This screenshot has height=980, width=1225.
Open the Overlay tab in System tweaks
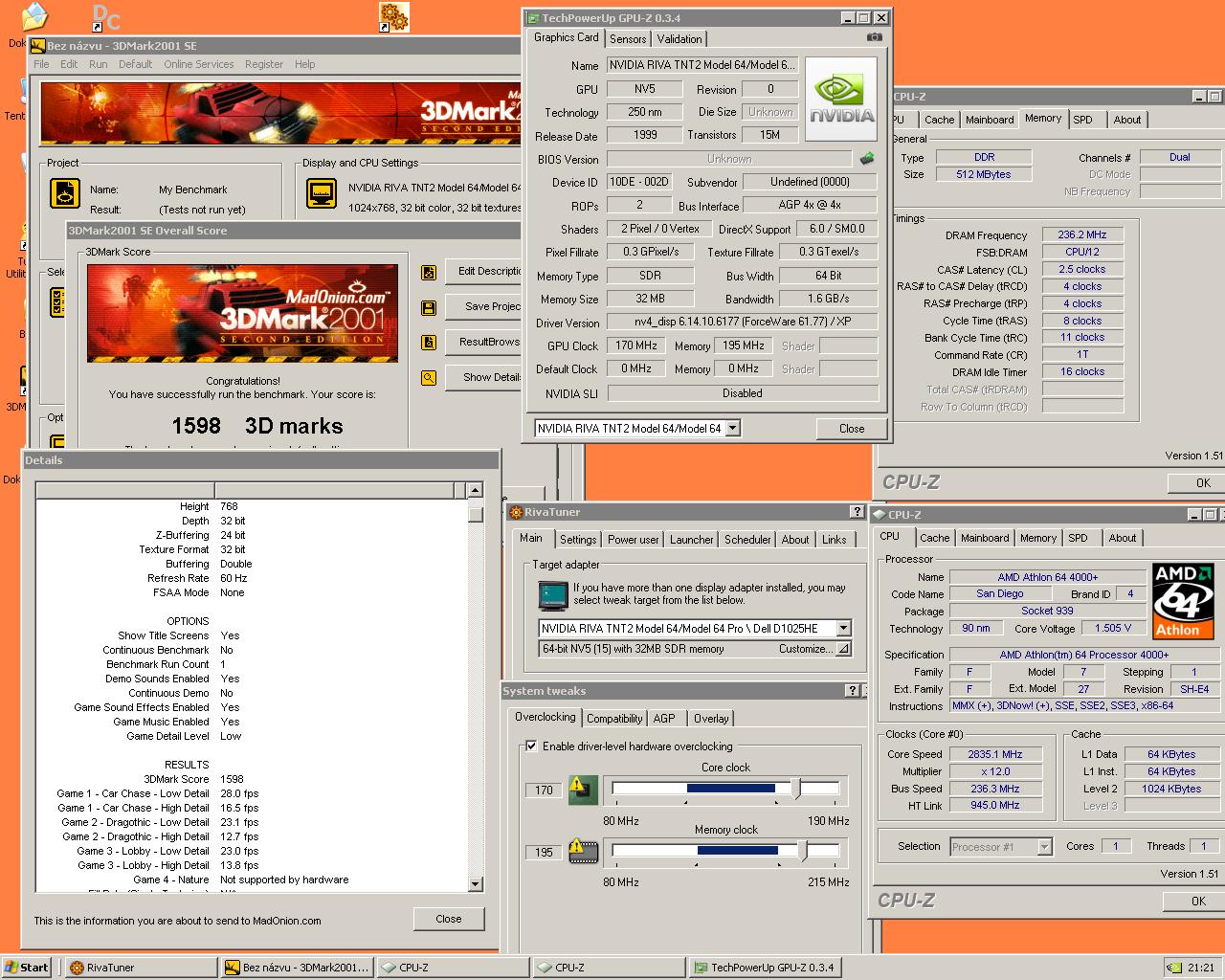pos(711,719)
